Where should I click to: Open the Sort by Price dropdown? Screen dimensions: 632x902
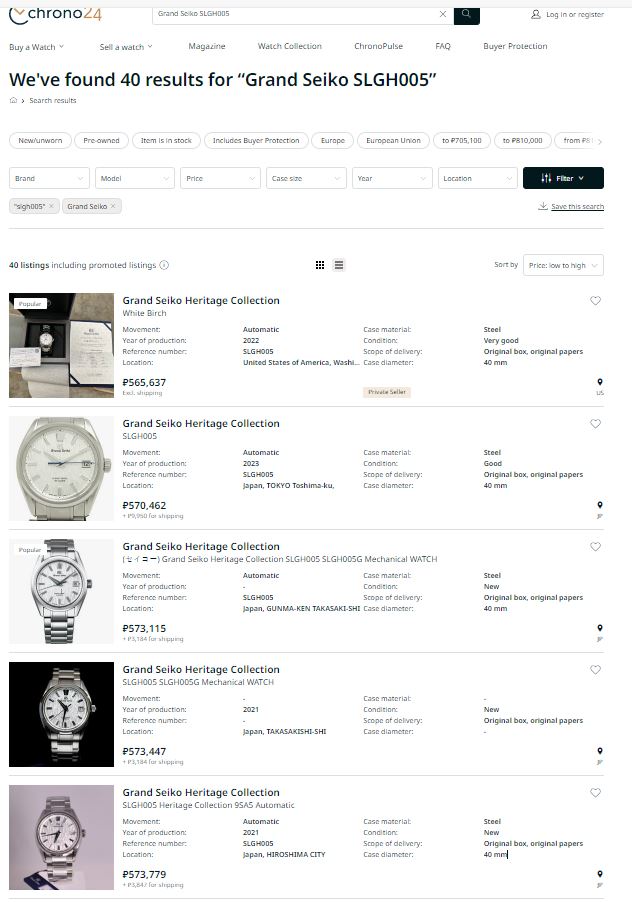(x=563, y=265)
